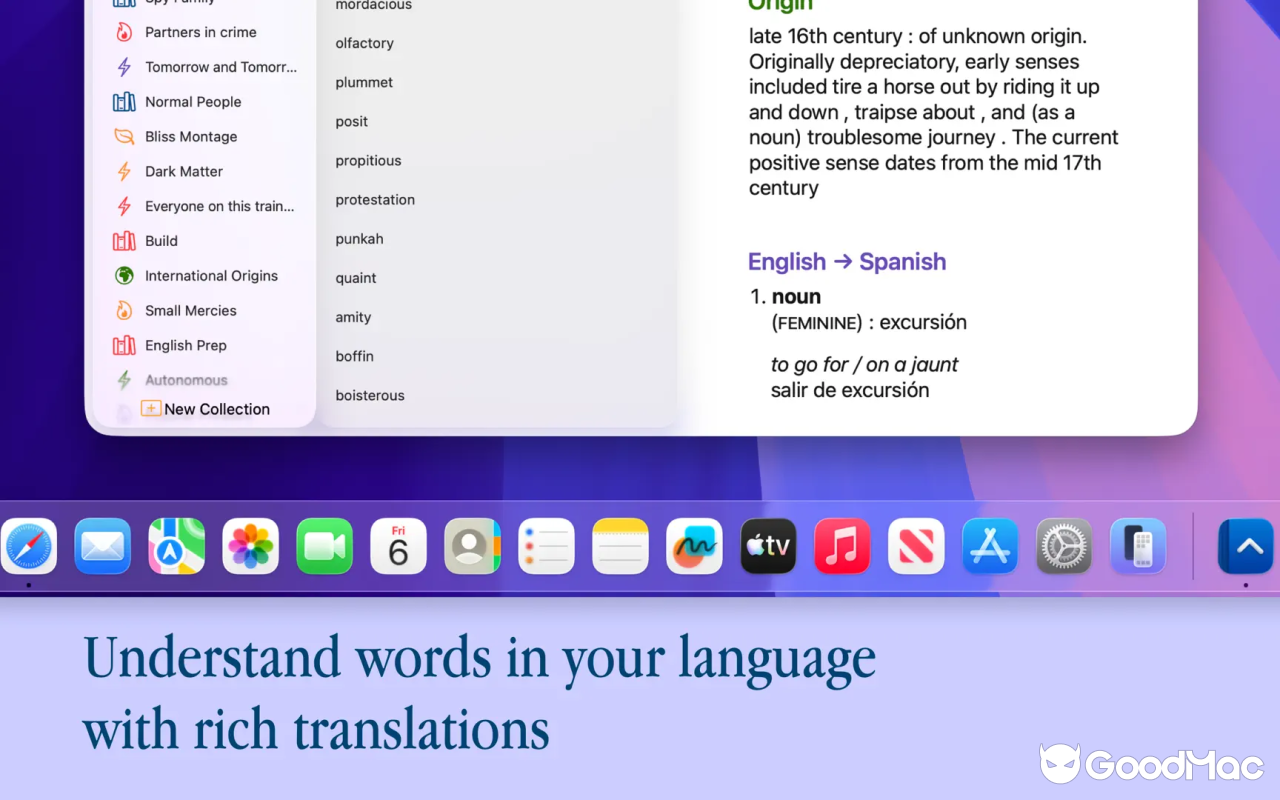Launch FaceTime from the dock
Screen dimensions: 1280x800
click(325, 546)
